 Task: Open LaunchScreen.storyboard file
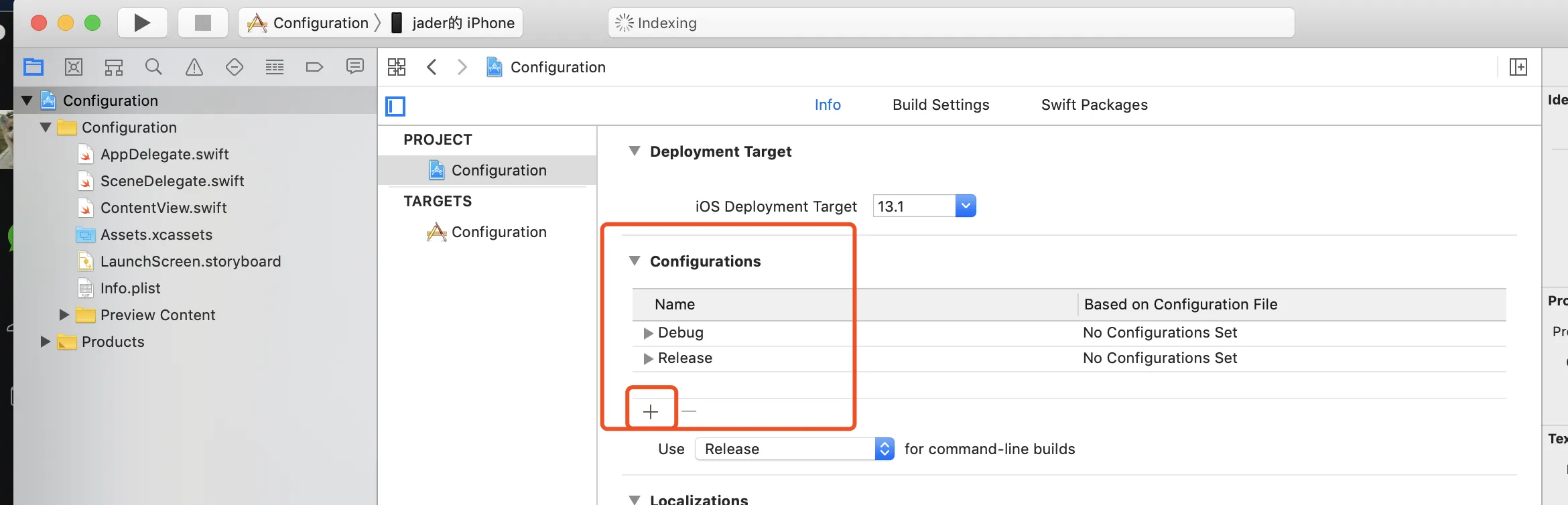click(x=190, y=261)
